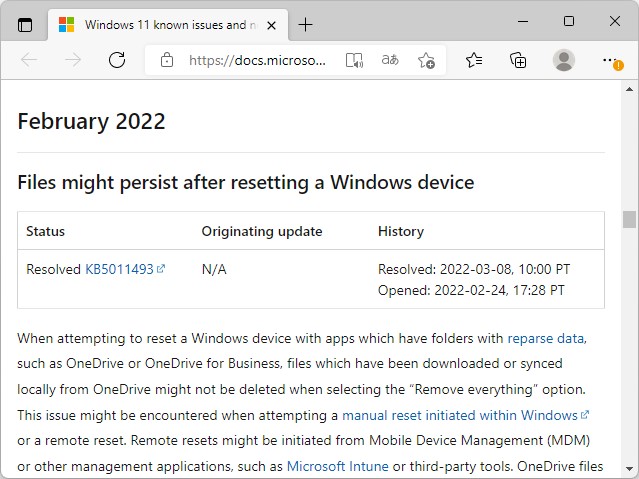The height and width of the screenshot is (479, 639).
Task: Close the Windows 11 known issues tab
Action: (271, 25)
